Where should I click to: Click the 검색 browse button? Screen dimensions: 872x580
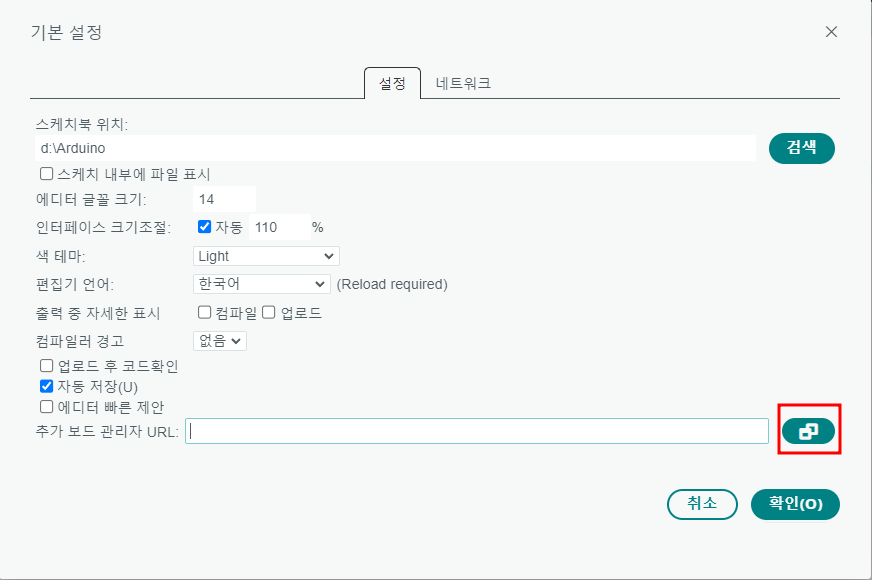coord(801,148)
